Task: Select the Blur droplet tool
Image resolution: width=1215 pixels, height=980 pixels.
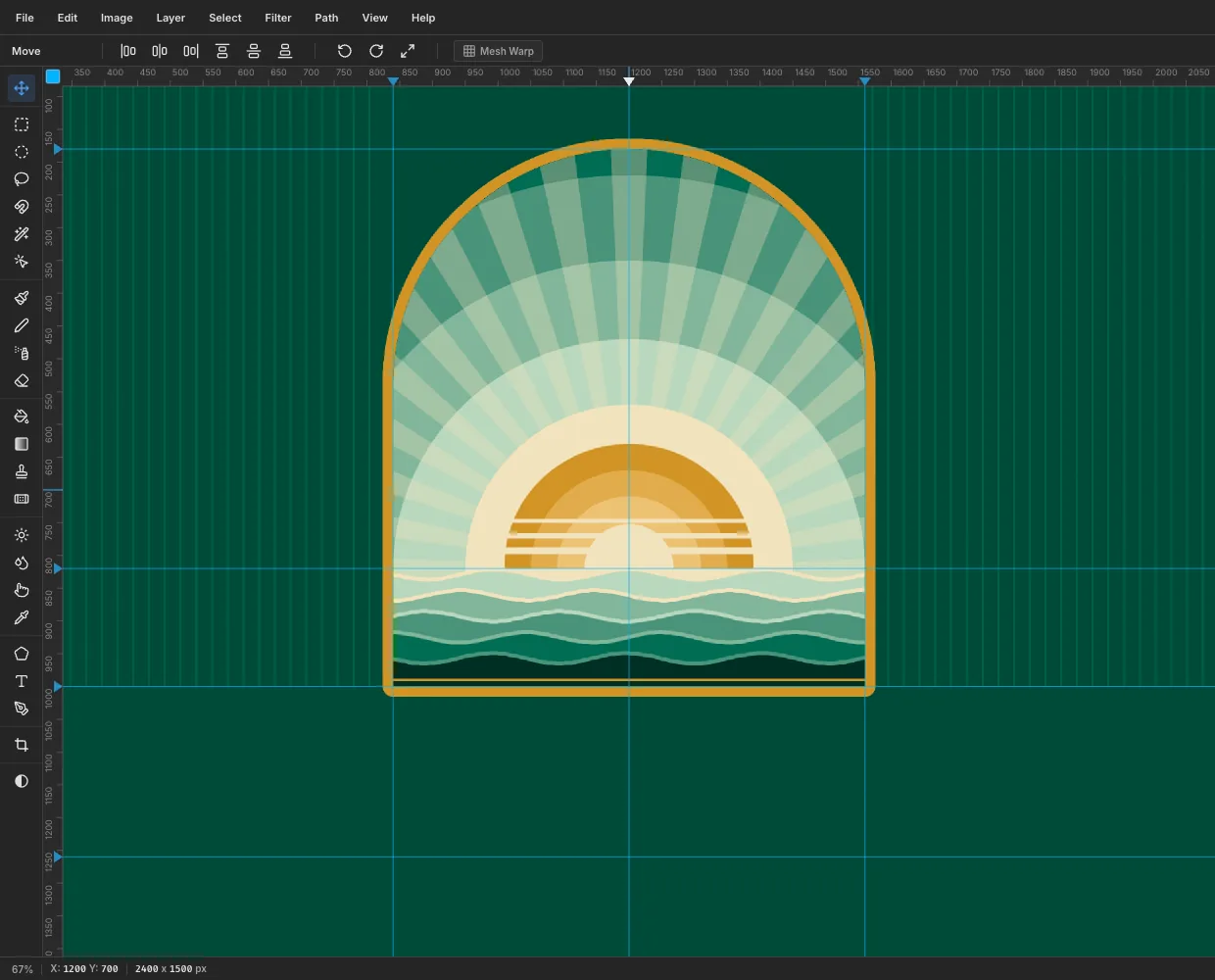Action: [22, 563]
